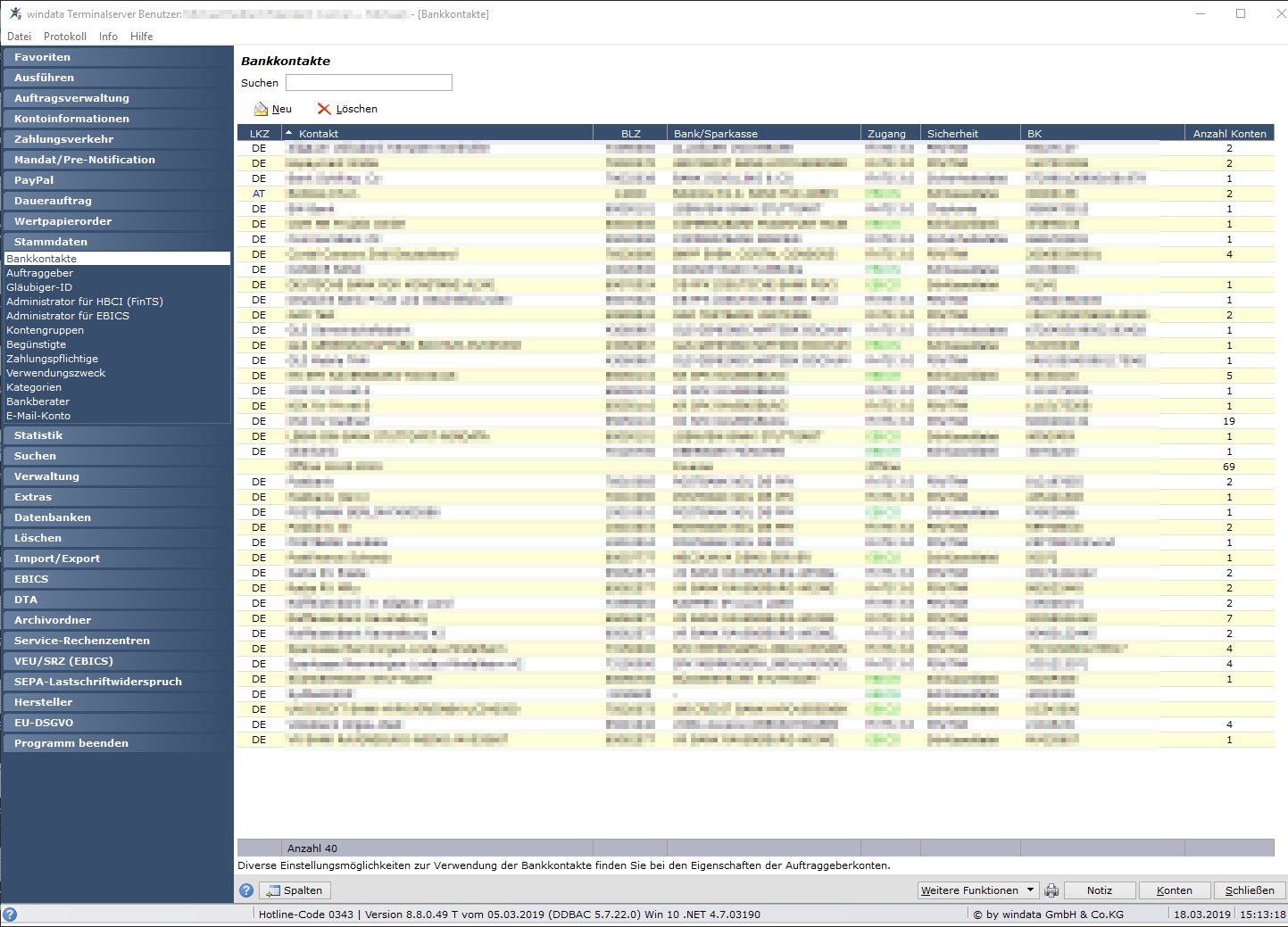Open Administrator für EBICS
This screenshot has height=927, width=1288.
[68, 316]
